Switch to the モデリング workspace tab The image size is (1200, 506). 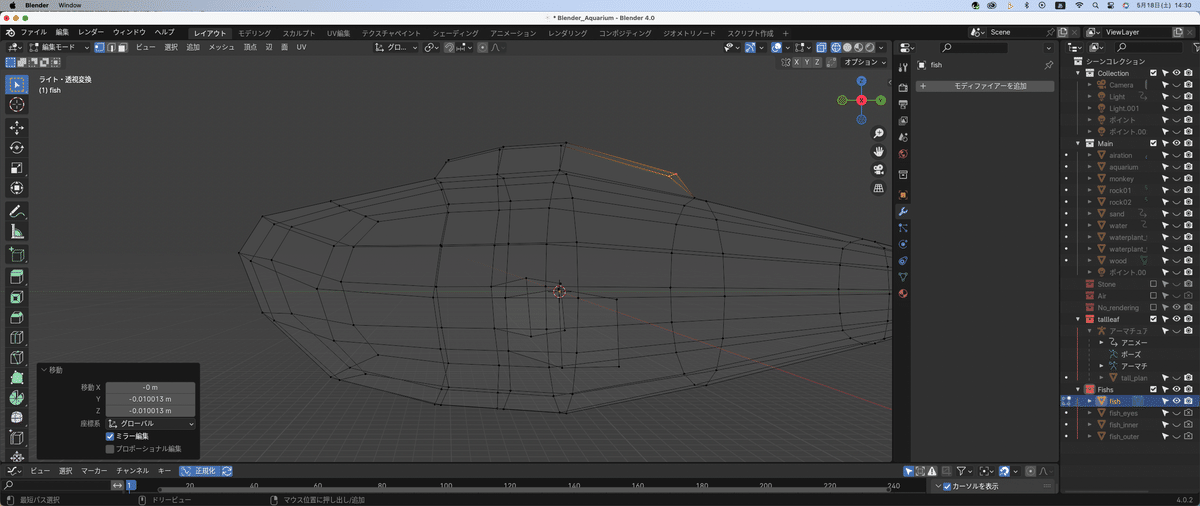[x=254, y=33]
